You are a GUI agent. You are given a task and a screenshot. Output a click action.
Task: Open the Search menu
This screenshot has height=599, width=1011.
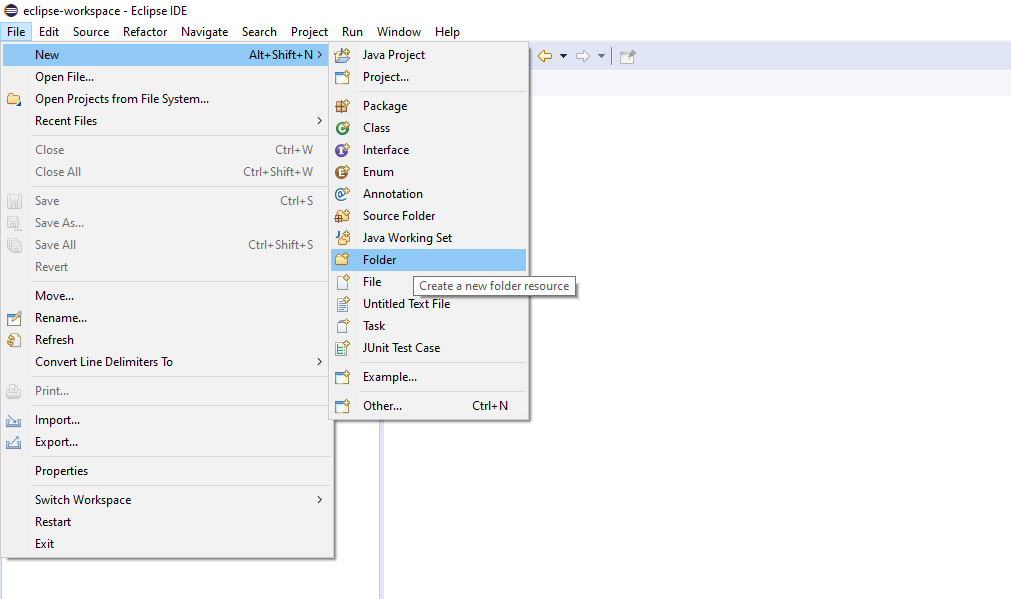pos(259,32)
